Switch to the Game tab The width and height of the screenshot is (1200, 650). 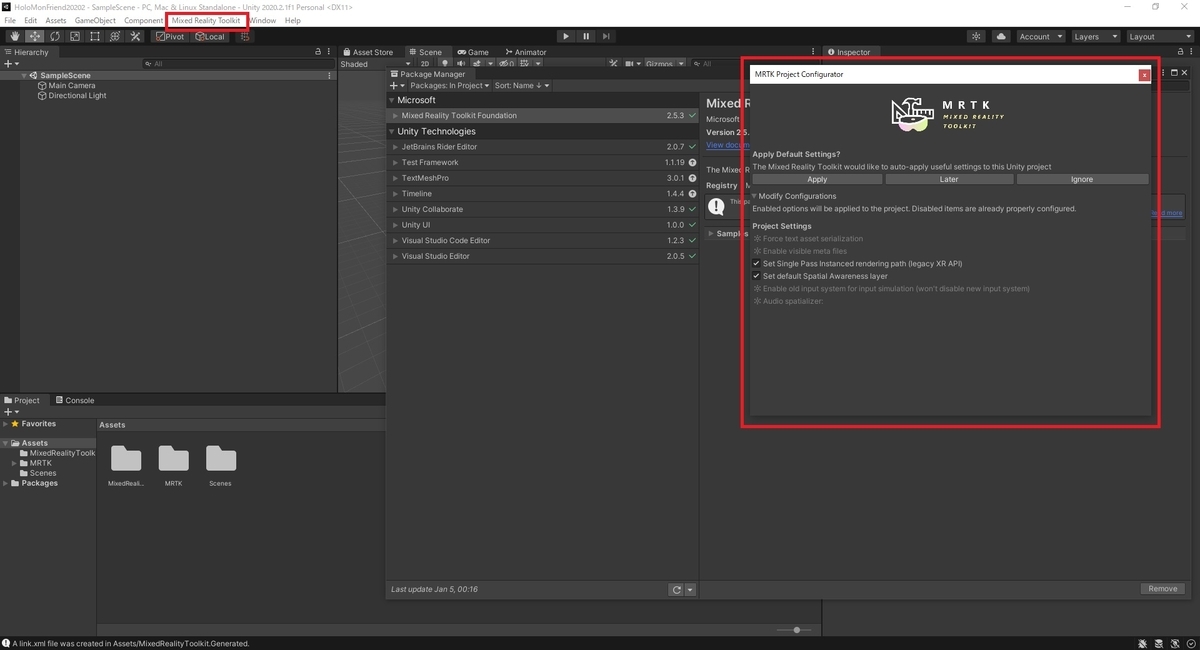[473, 52]
